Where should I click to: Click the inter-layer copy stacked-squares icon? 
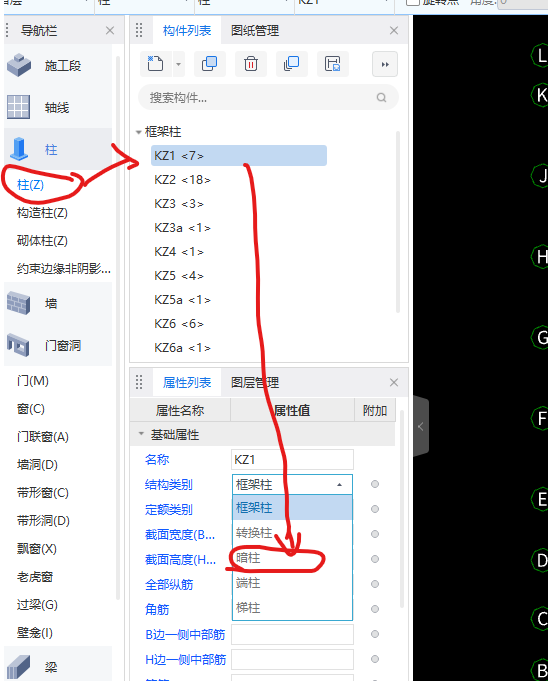tap(291, 64)
